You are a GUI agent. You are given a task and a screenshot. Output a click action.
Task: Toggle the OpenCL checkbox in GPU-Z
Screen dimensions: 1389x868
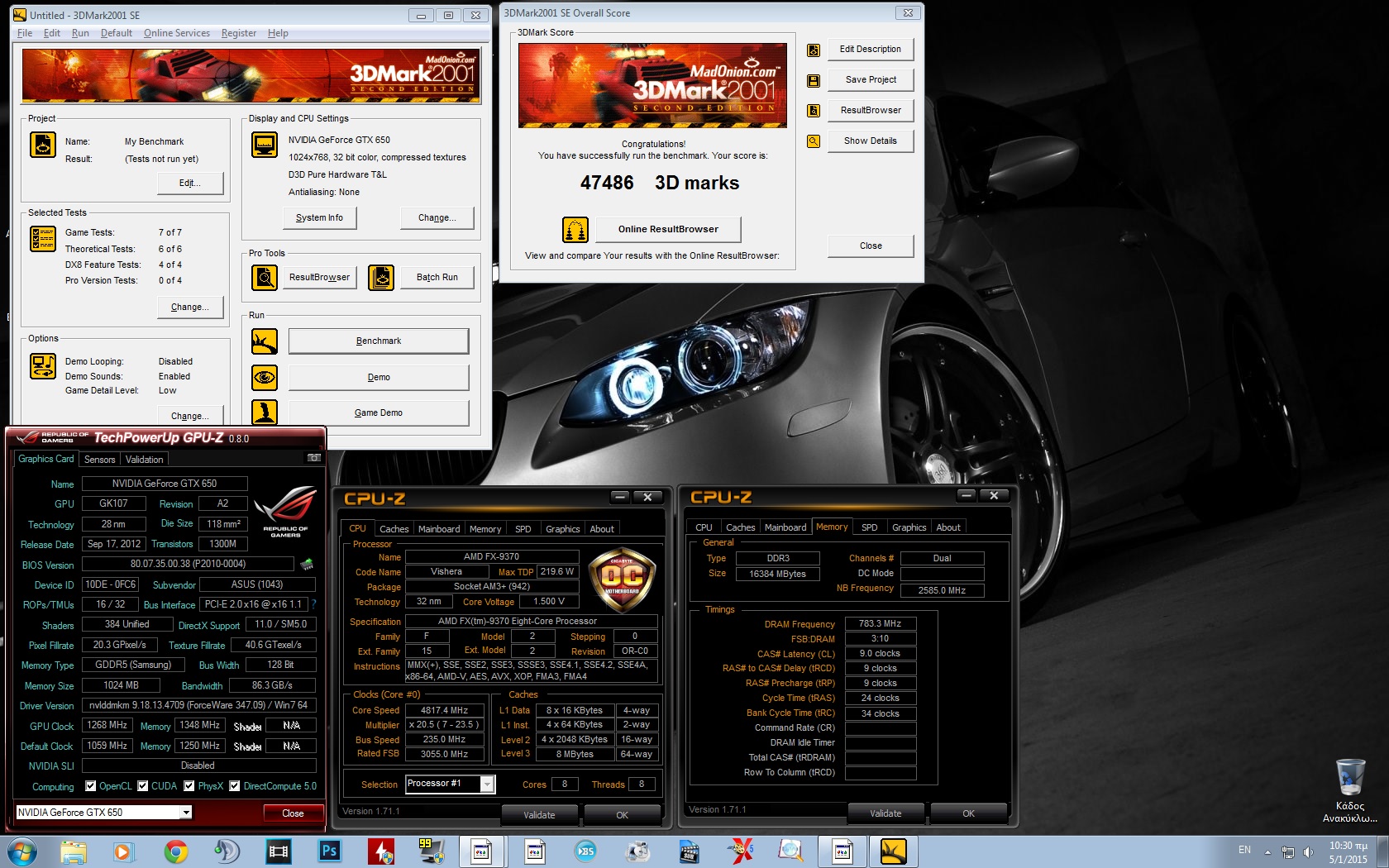click(x=91, y=786)
